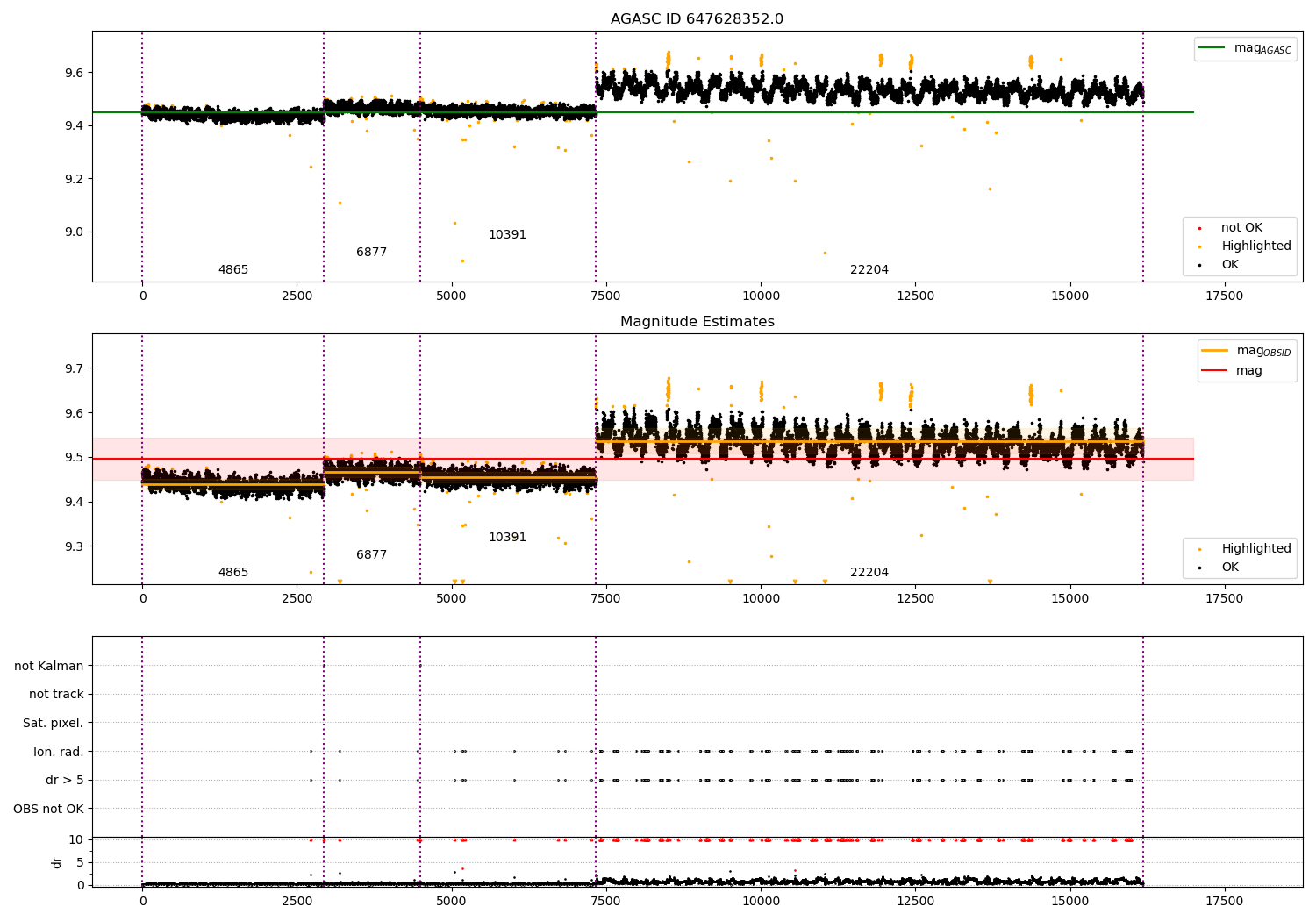Click "OK" in the Magnitude Estimates lower legend
This screenshot has width=1316, height=921.
(1230, 568)
